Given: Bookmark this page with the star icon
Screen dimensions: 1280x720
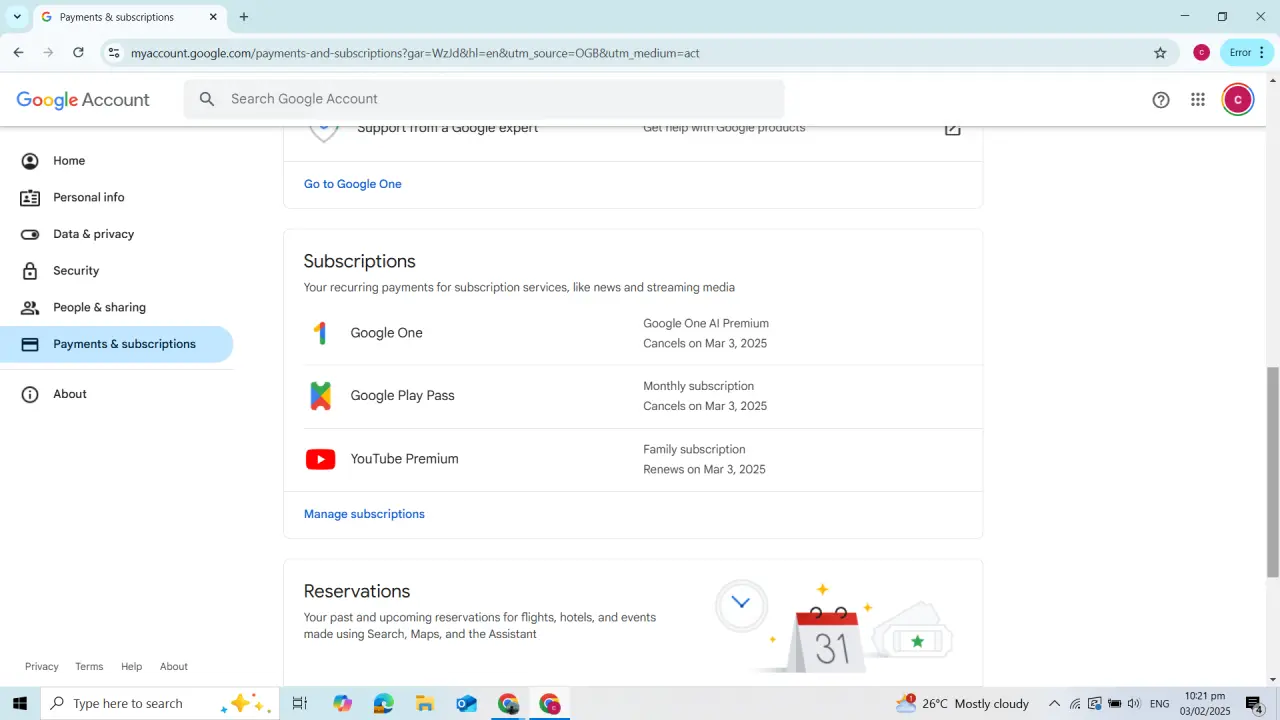Looking at the screenshot, I should 1160,53.
